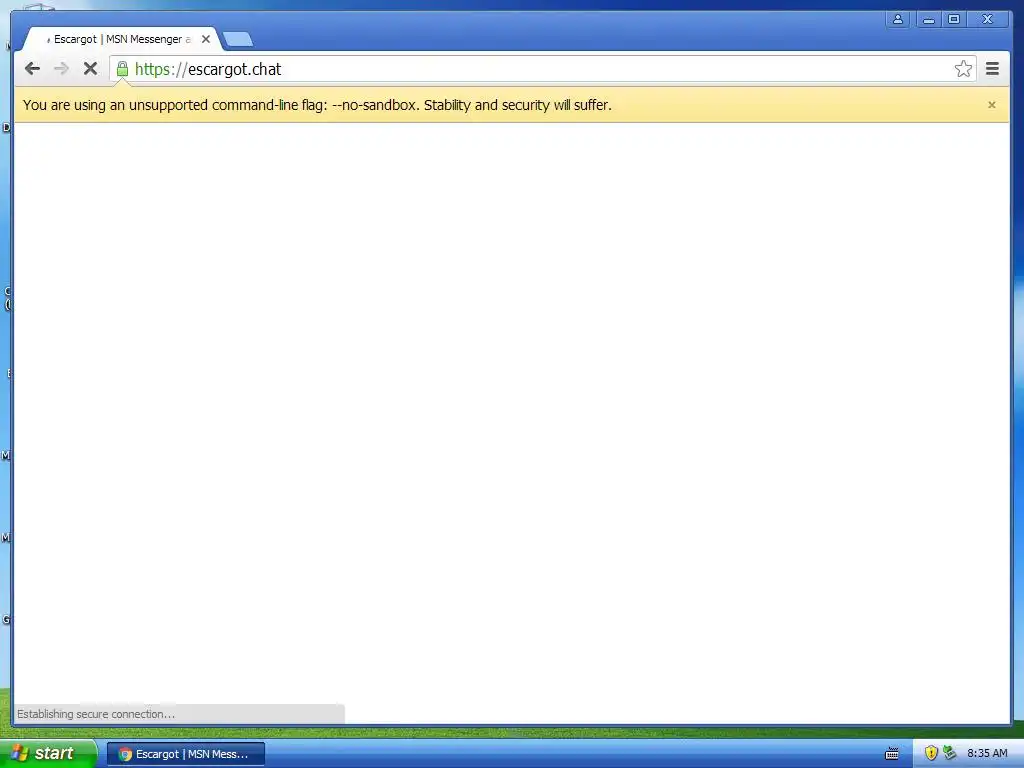
Task: Dismiss the no-sandbox warning bar
Action: pos(991,104)
